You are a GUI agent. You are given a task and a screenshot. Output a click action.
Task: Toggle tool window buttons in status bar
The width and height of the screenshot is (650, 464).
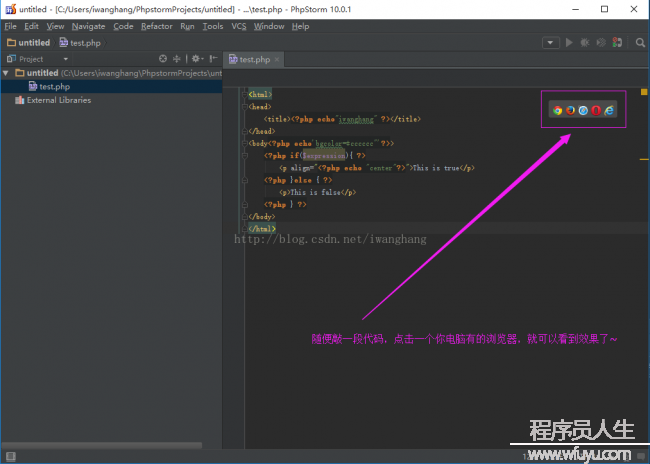tap(11, 457)
